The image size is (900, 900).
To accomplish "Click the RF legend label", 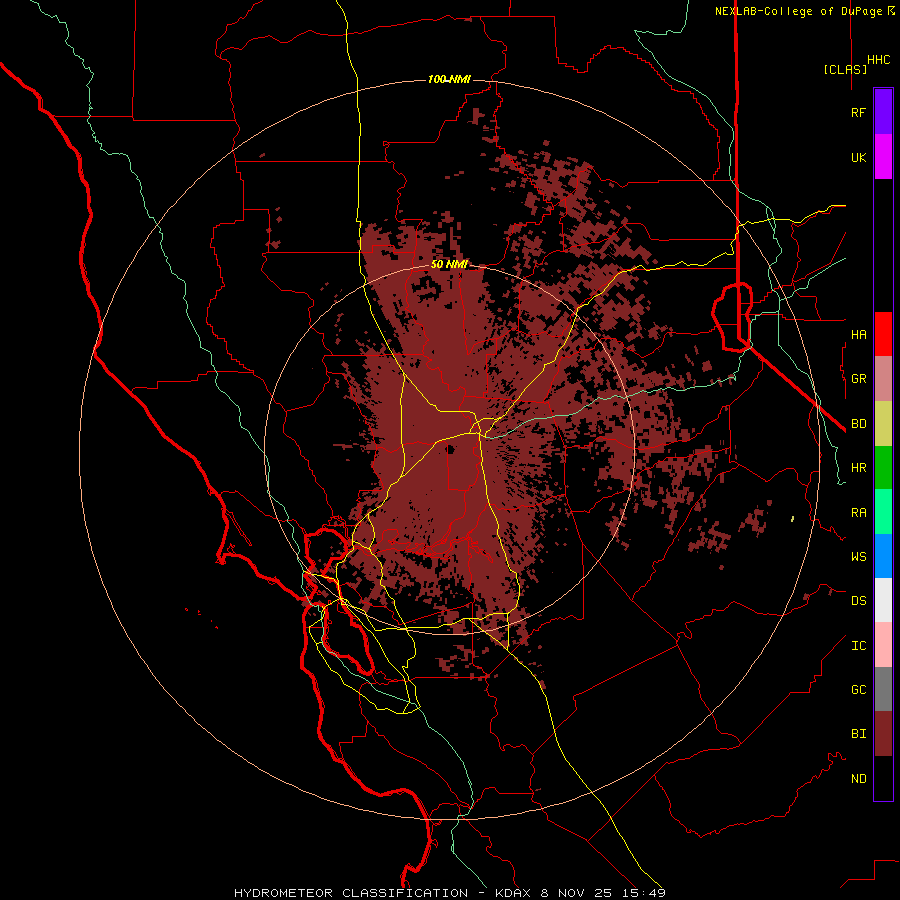I will 858,112.
